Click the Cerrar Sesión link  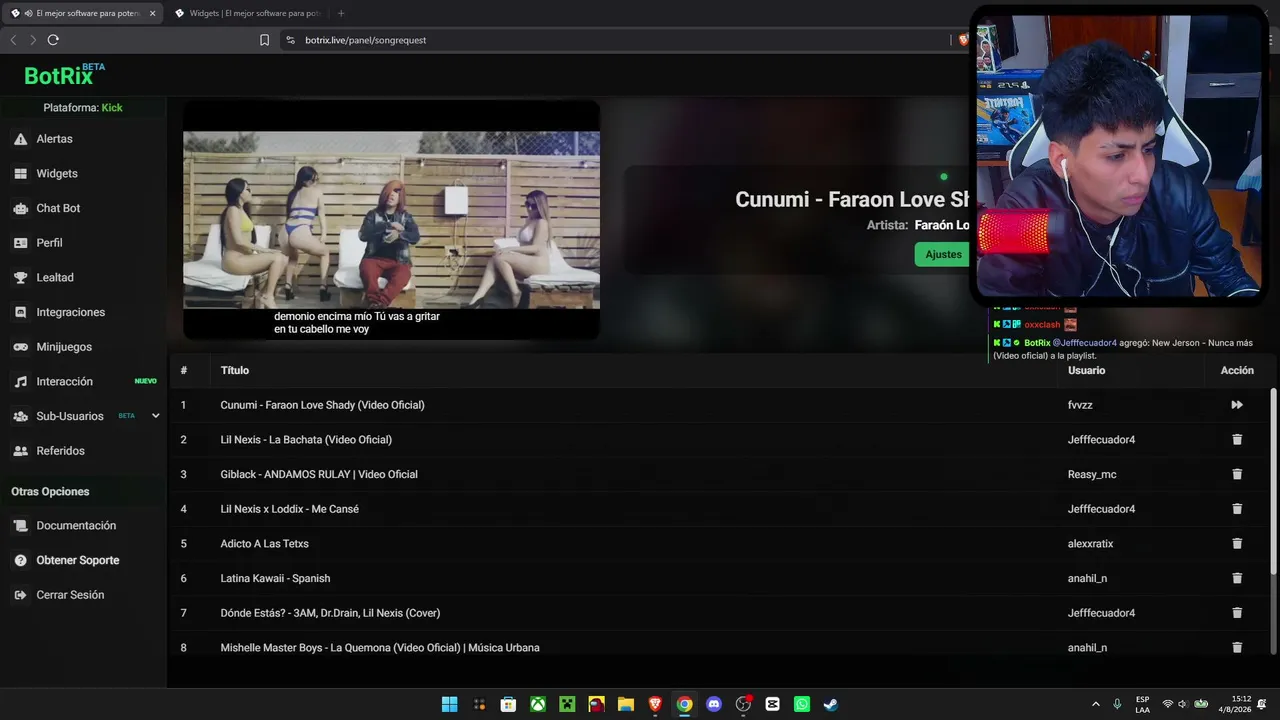click(70, 595)
